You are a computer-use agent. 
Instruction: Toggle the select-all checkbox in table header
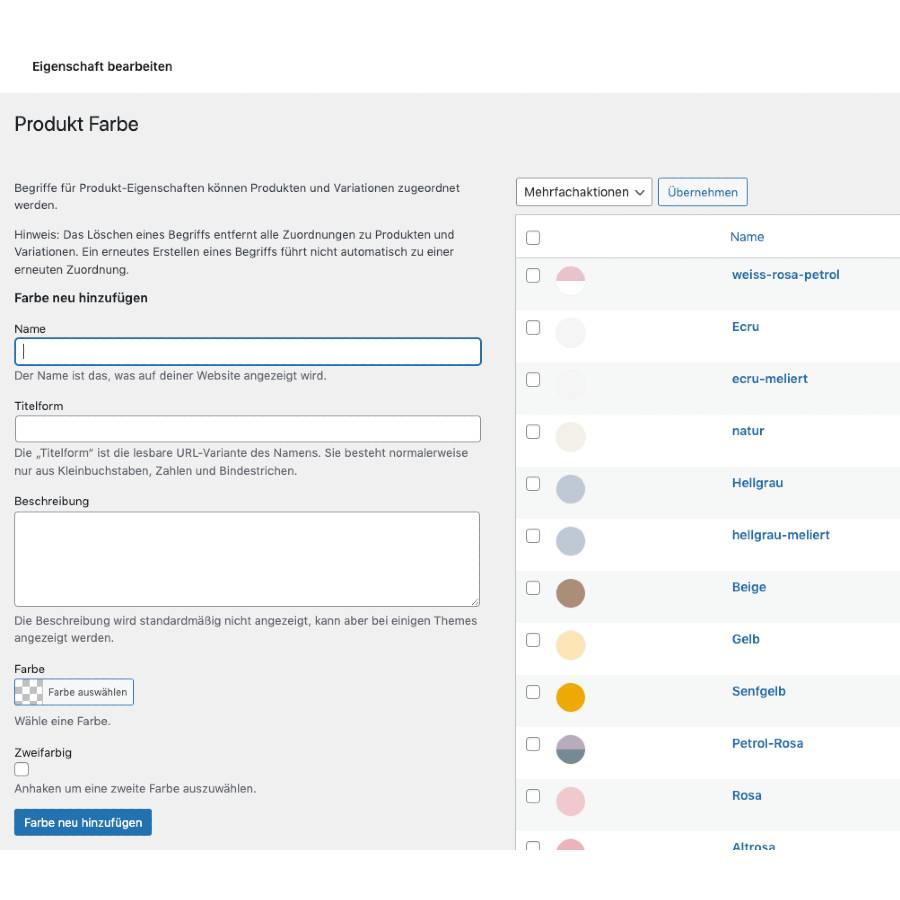pos(533,238)
